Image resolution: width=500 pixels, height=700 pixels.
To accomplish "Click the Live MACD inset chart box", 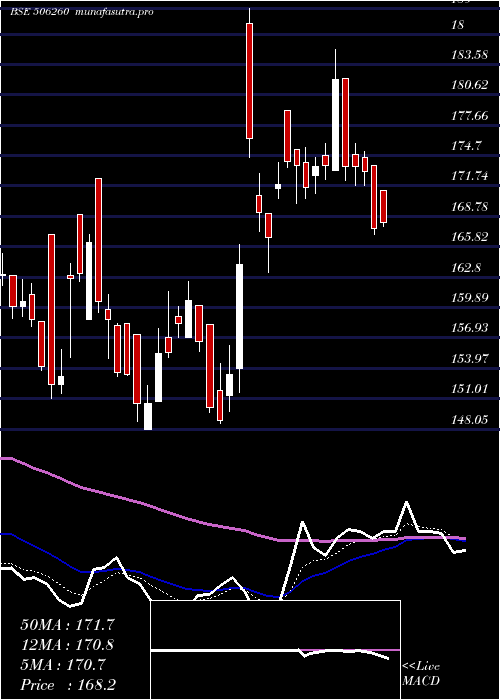I will click(275, 650).
